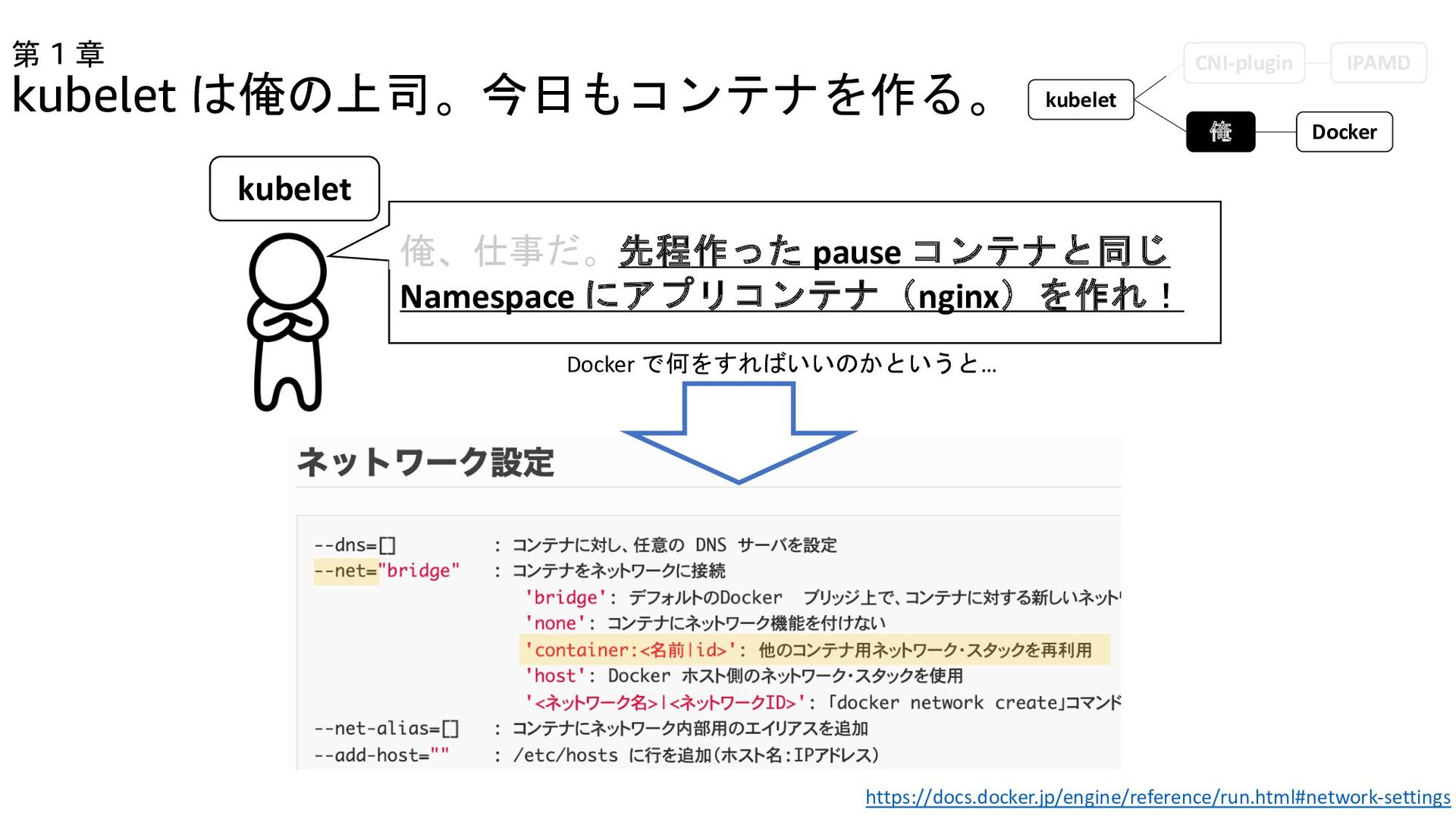The height and width of the screenshot is (819, 1456).
Task: Click the 'none' network option line
Action: 705,623
